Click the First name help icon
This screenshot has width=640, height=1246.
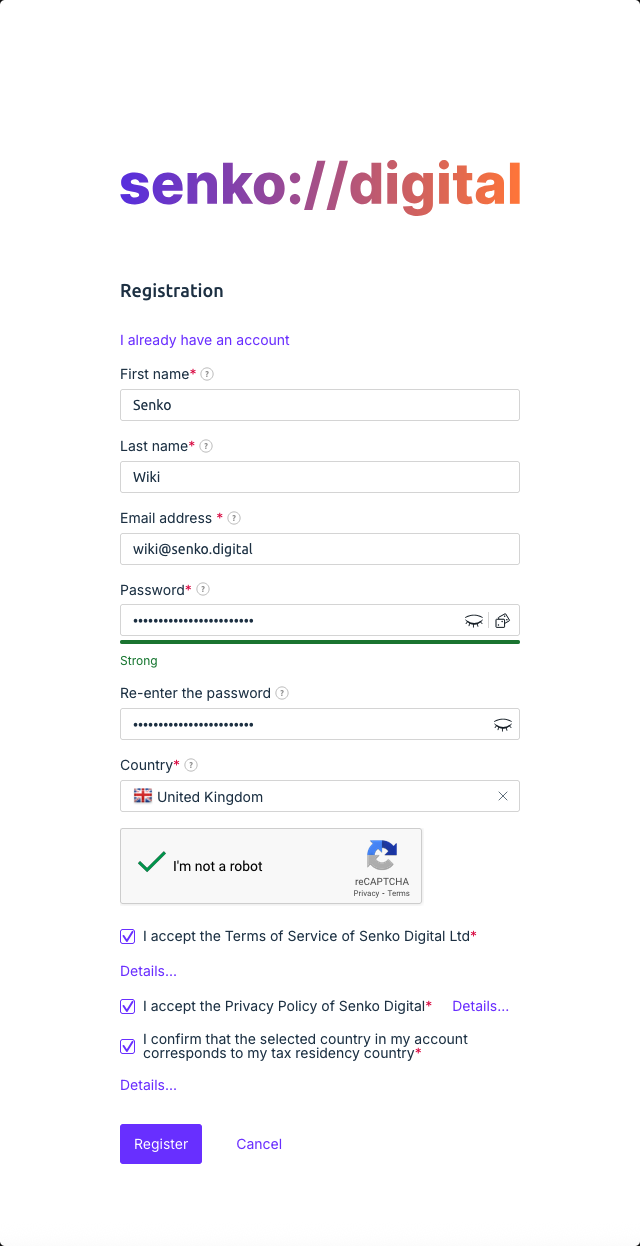[x=207, y=374]
